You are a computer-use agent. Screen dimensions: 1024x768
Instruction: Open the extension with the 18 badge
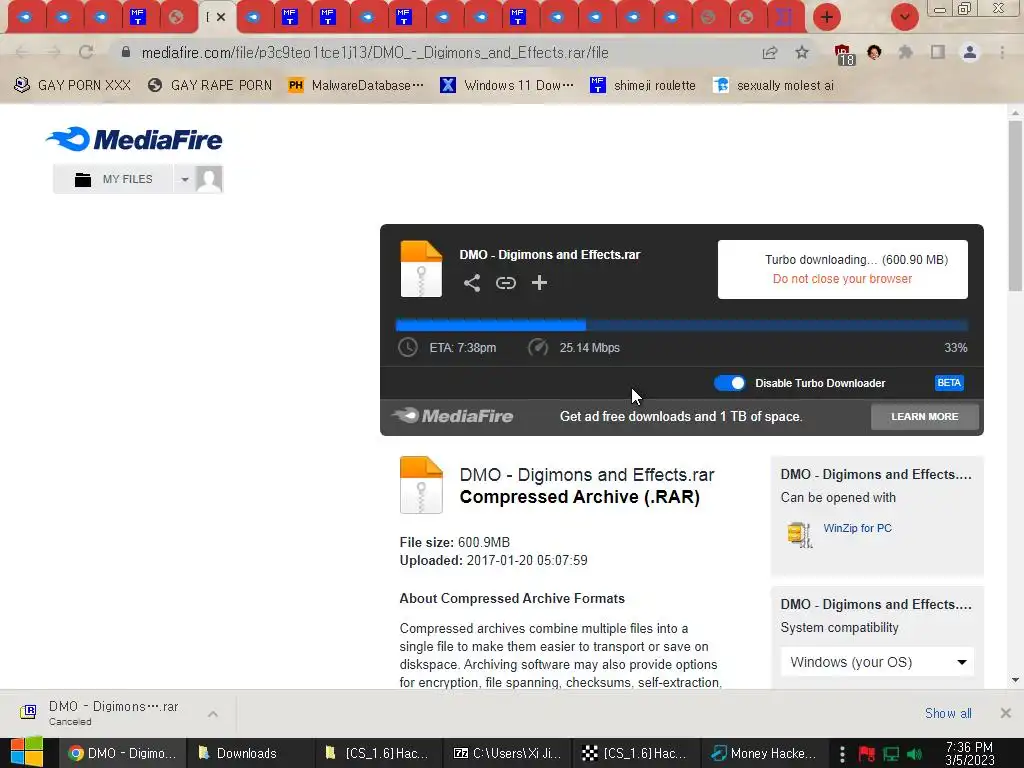(843, 54)
